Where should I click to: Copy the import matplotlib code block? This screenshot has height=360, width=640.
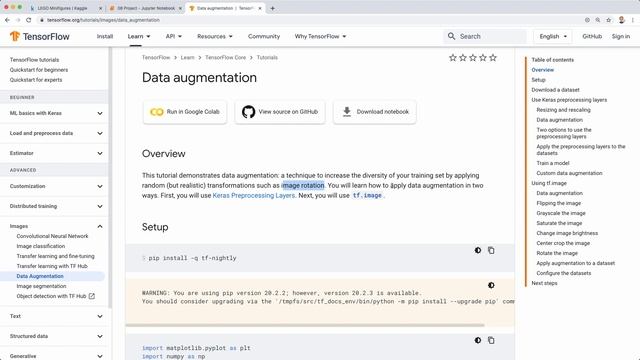(x=491, y=340)
